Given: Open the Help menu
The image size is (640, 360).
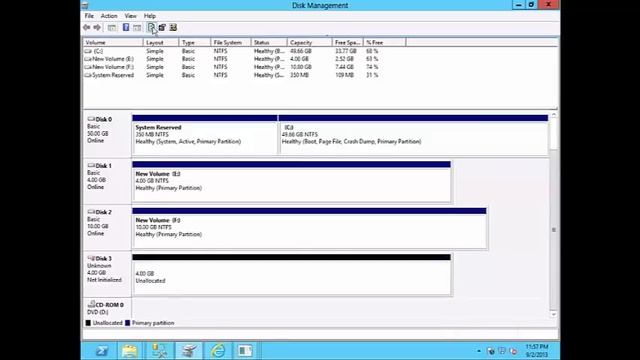Looking at the screenshot, I should pyautogui.click(x=150, y=16).
